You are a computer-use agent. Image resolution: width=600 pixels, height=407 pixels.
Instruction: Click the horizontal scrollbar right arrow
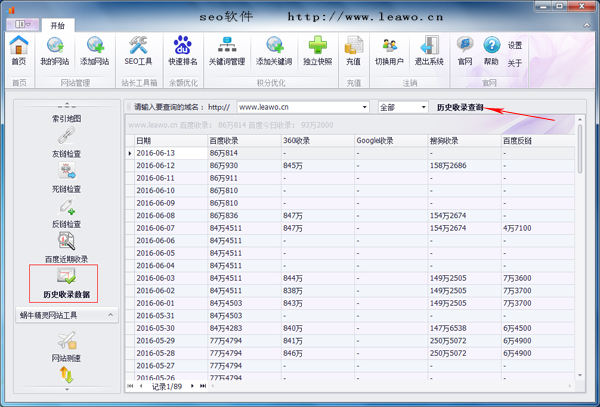click(570, 386)
